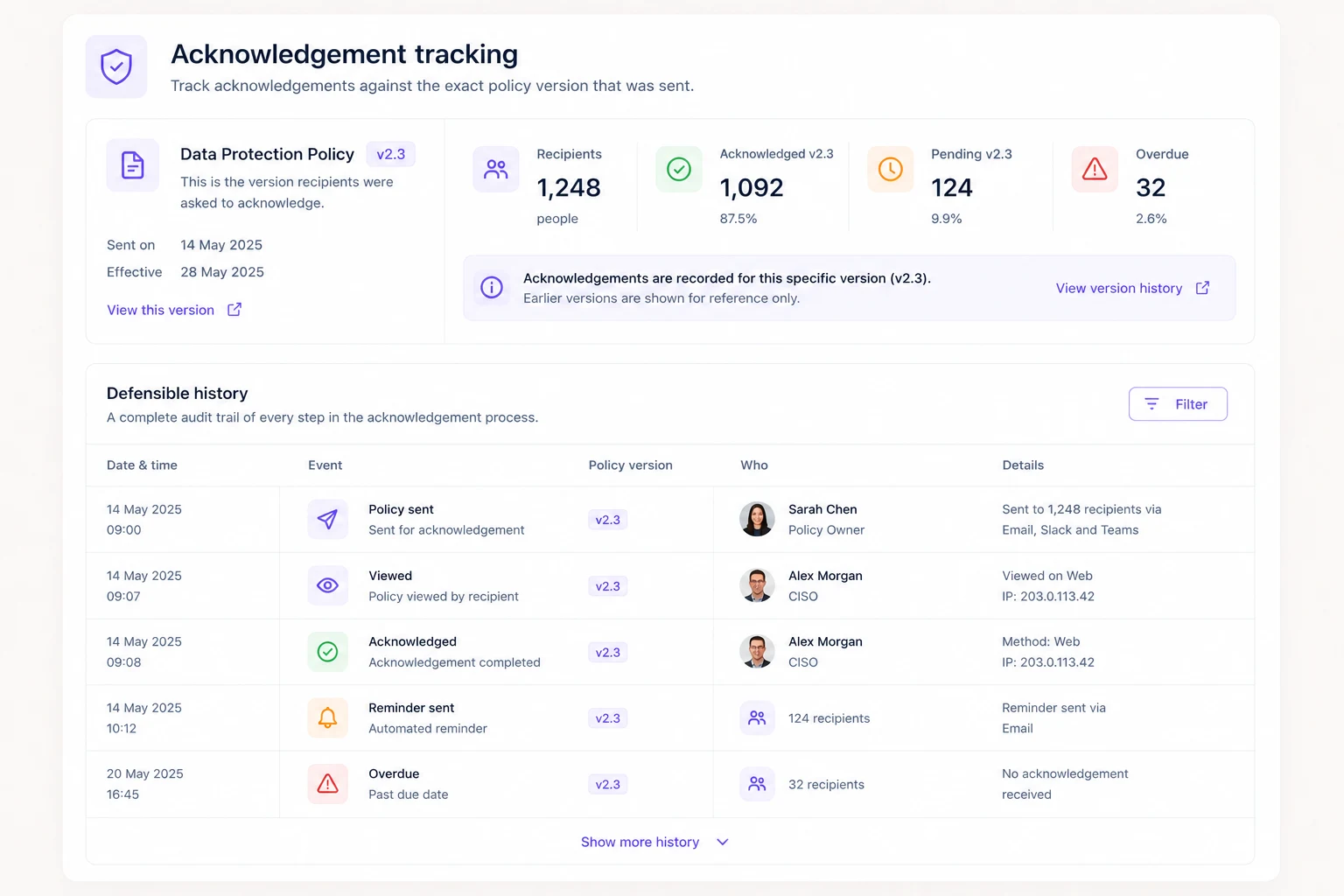
Task: Click the document icon next to Data Protection Policy
Action: 133,164
